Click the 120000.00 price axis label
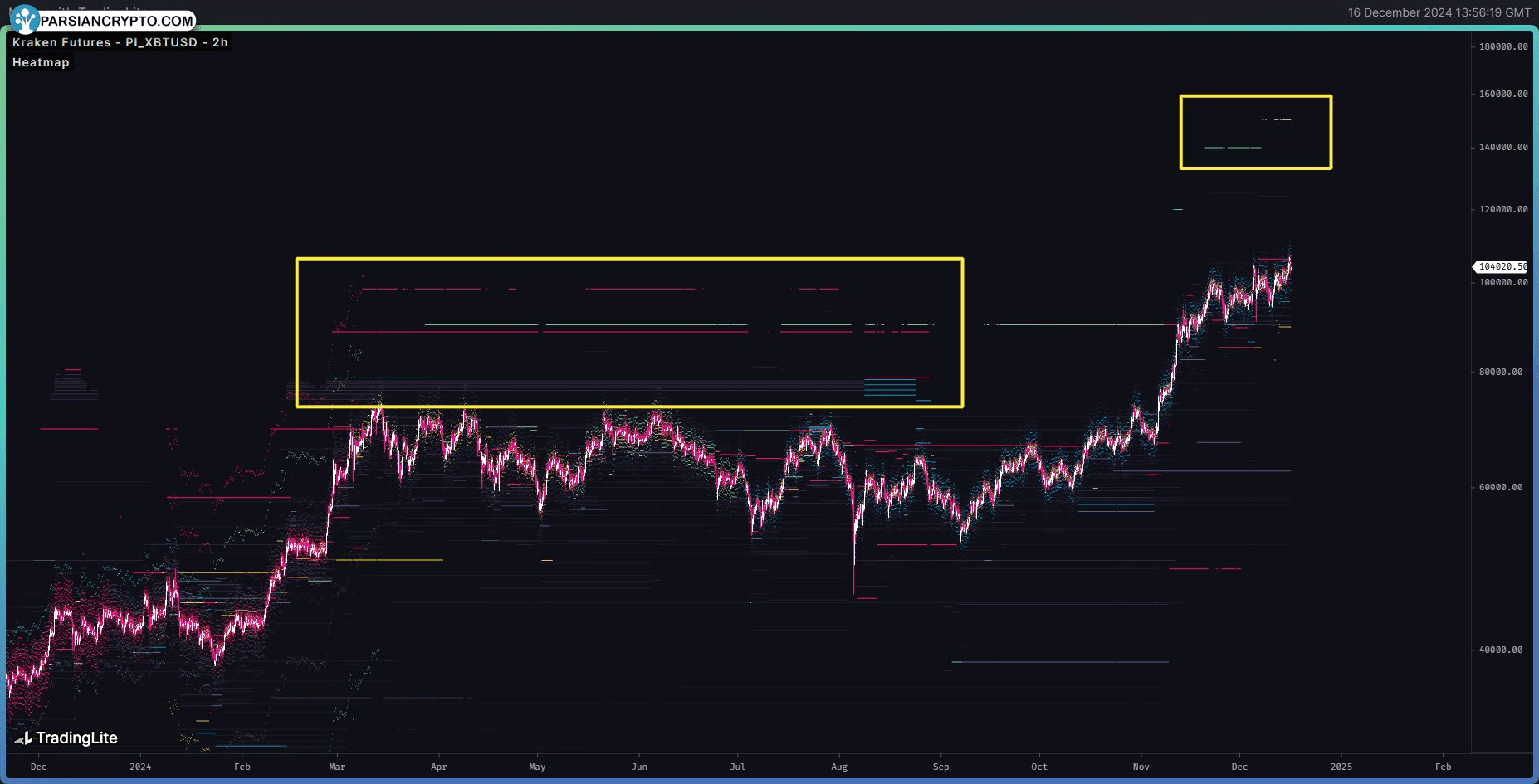 pyautogui.click(x=1503, y=209)
